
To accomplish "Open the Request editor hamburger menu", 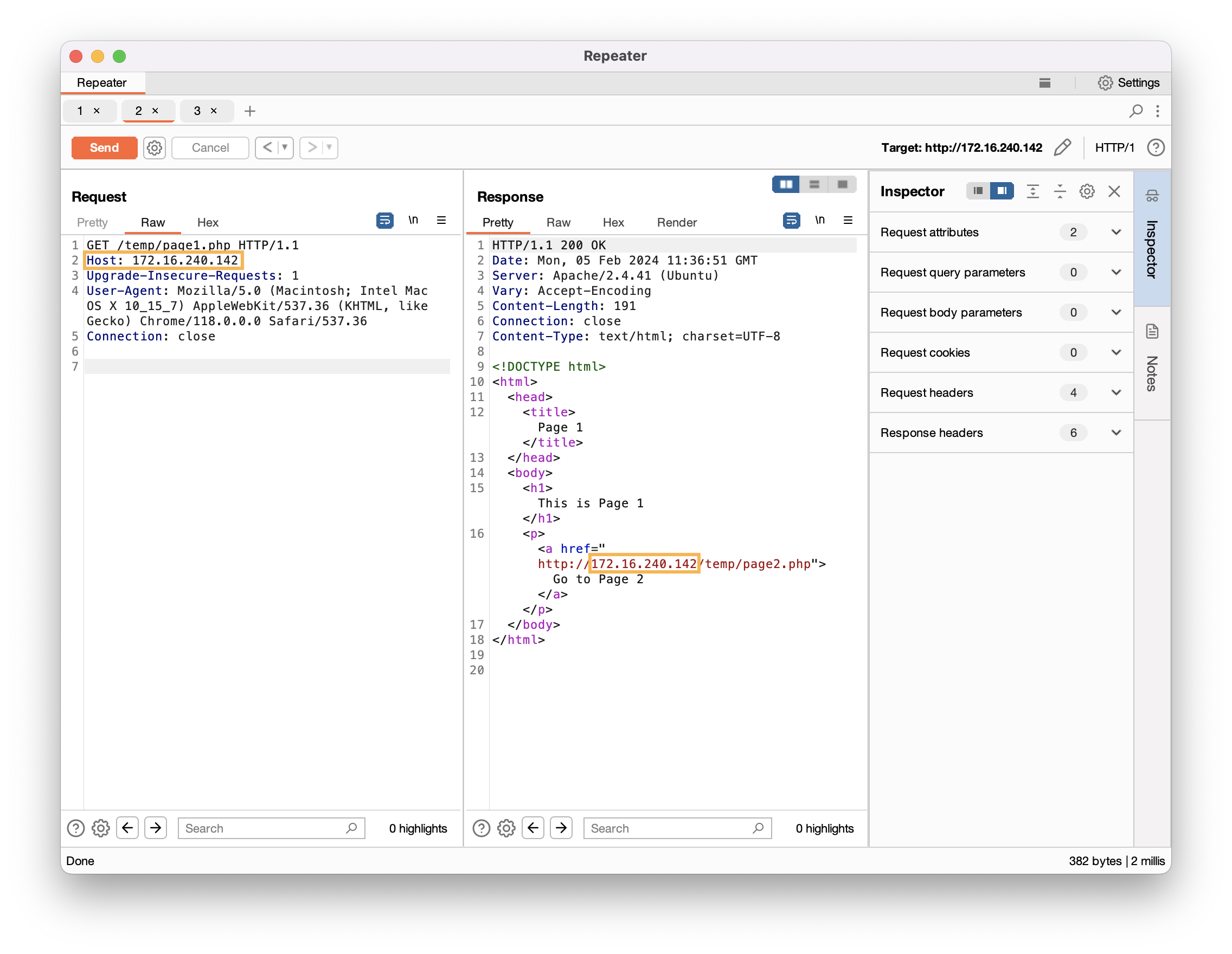I will click(442, 221).
